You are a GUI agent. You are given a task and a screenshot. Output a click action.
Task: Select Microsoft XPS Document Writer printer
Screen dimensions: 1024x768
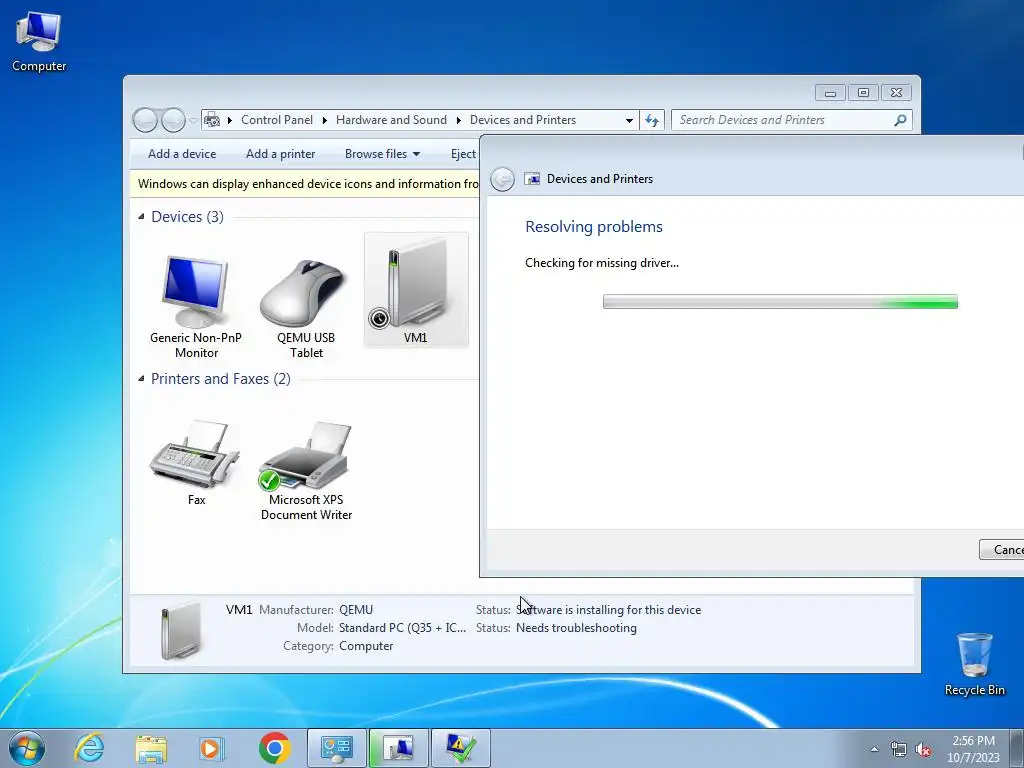click(306, 470)
